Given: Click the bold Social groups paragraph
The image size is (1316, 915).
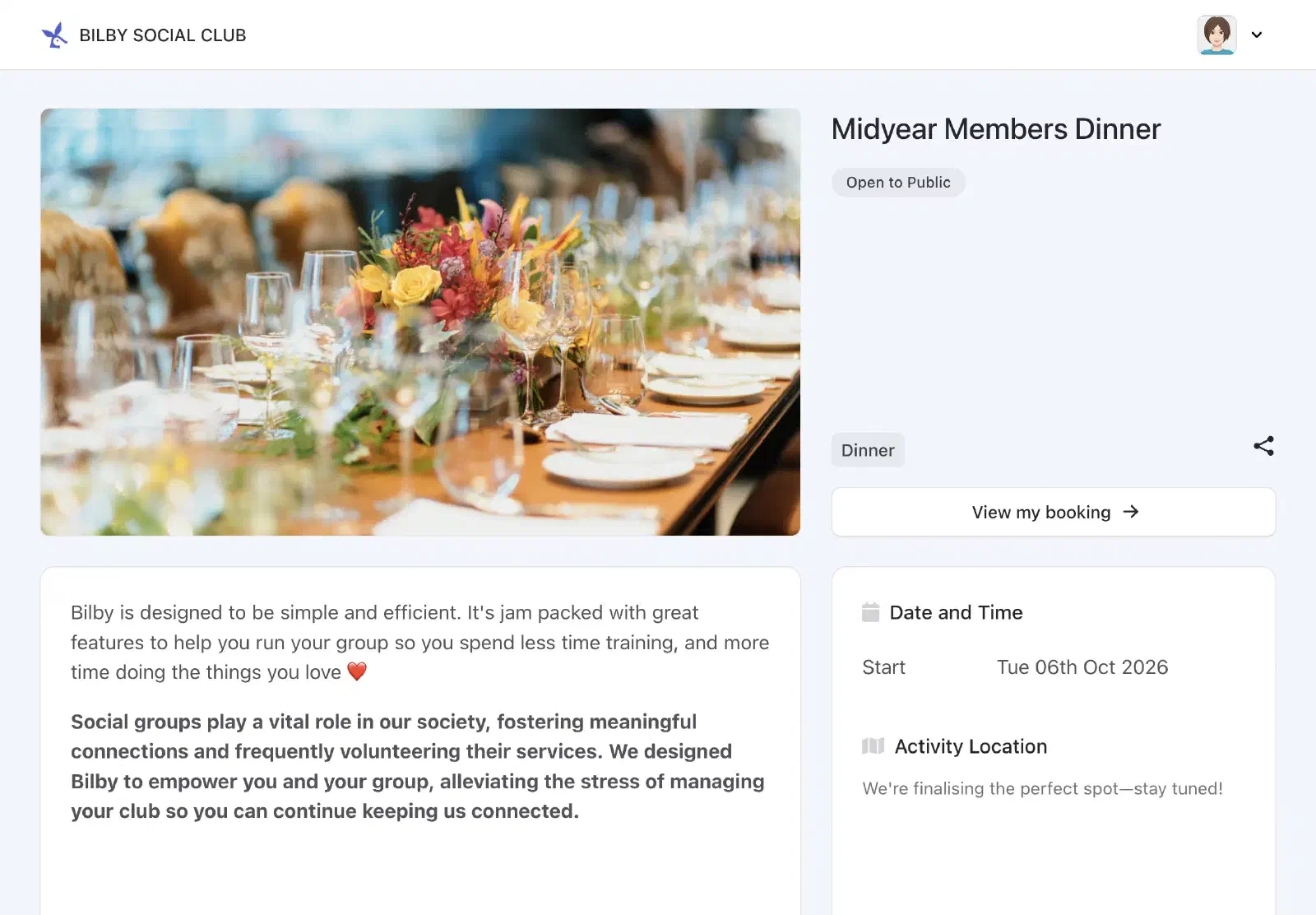Looking at the screenshot, I should [418, 766].
